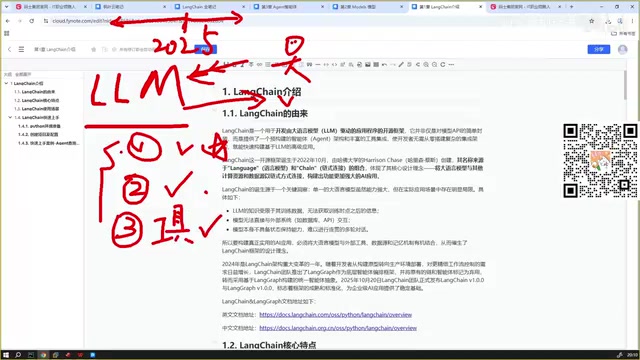Open the more options ellipsis in editor toolbar
The image size is (640, 360).
[451, 64]
